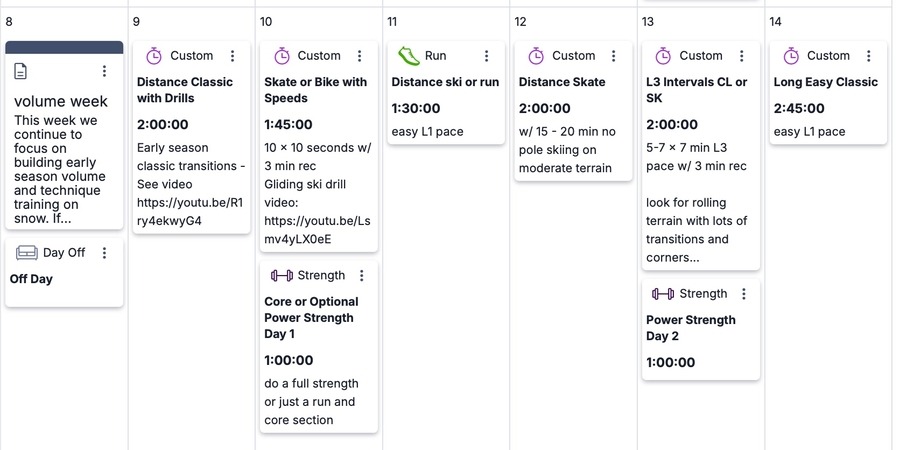Open options menu for Skate or Bike workout
900x450 pixels.
tap(360, 56)
